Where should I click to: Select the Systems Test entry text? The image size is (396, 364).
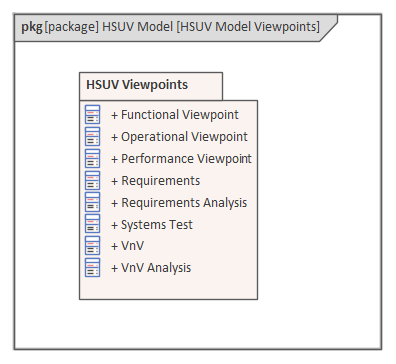pyautogui.click(x=152, y=225)
